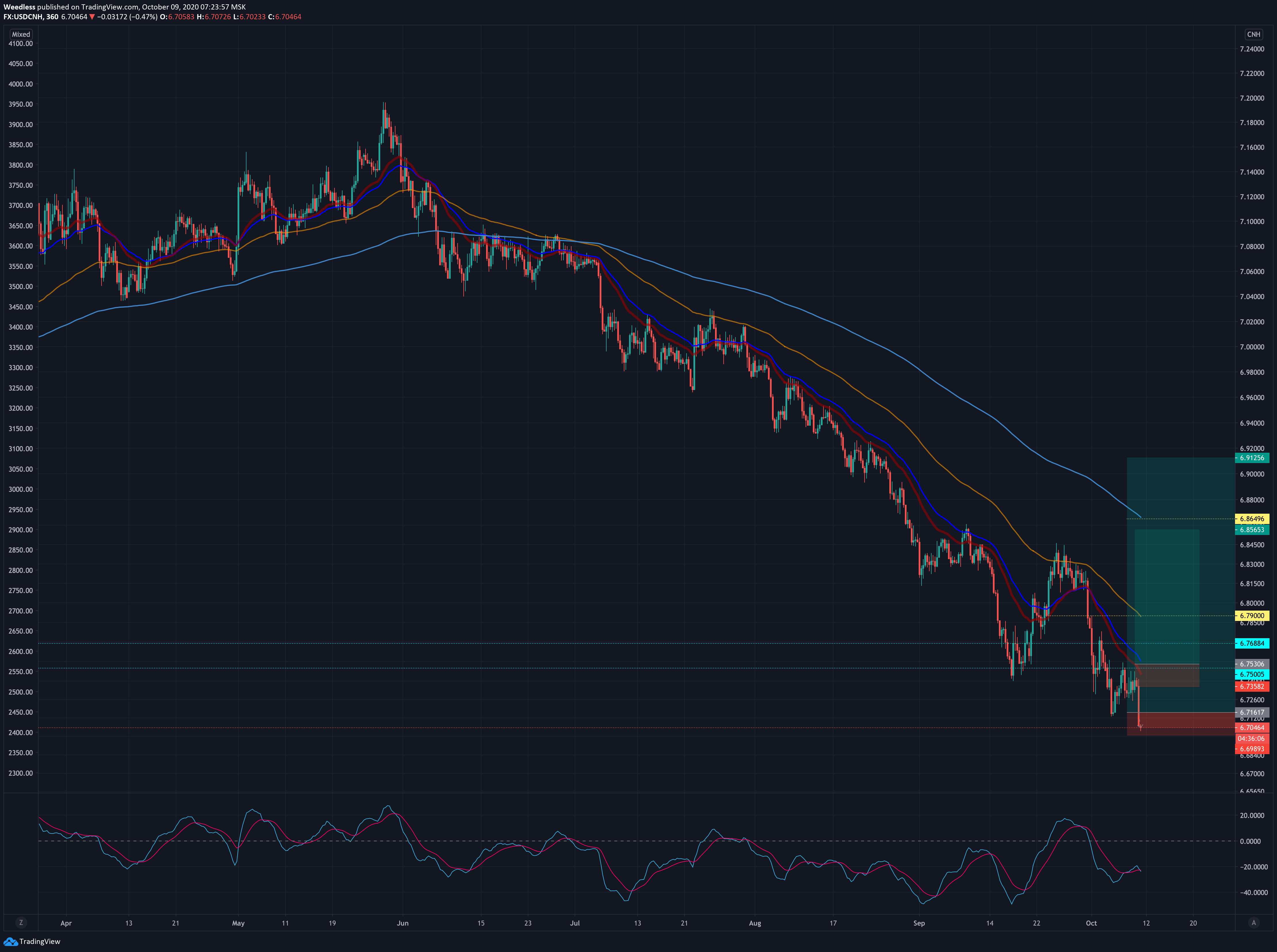Select the gray 6.71617 entry price label
The width and height of the screenshot is (1277, 952).
(1252, 712)
